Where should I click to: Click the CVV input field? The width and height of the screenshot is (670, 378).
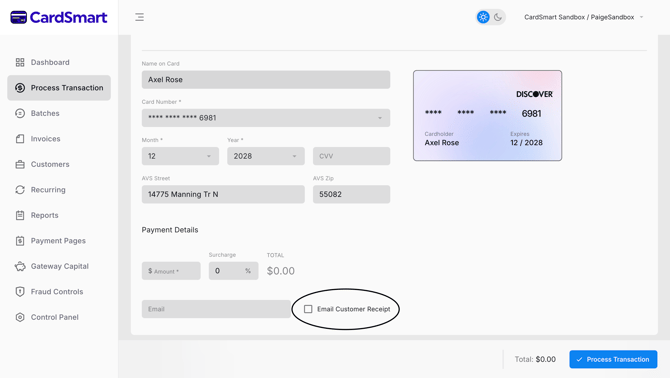point(351,156)
